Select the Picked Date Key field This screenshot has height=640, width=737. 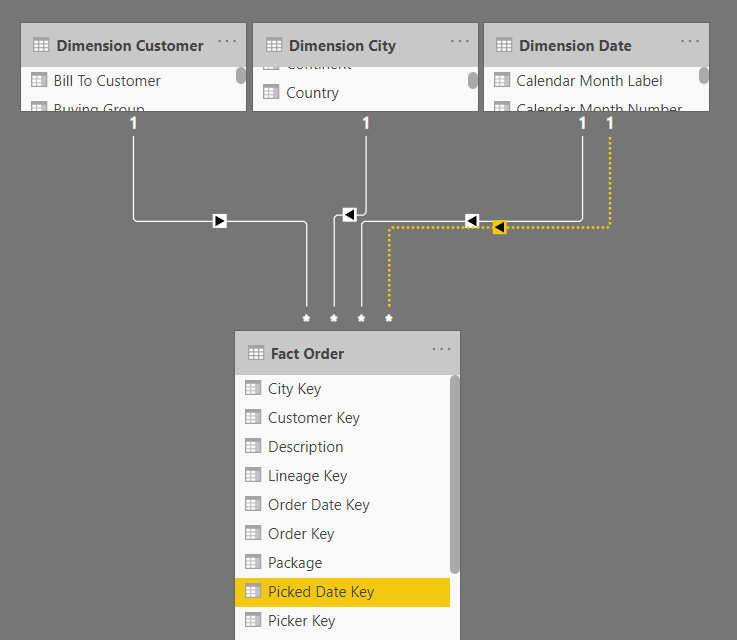342,592
